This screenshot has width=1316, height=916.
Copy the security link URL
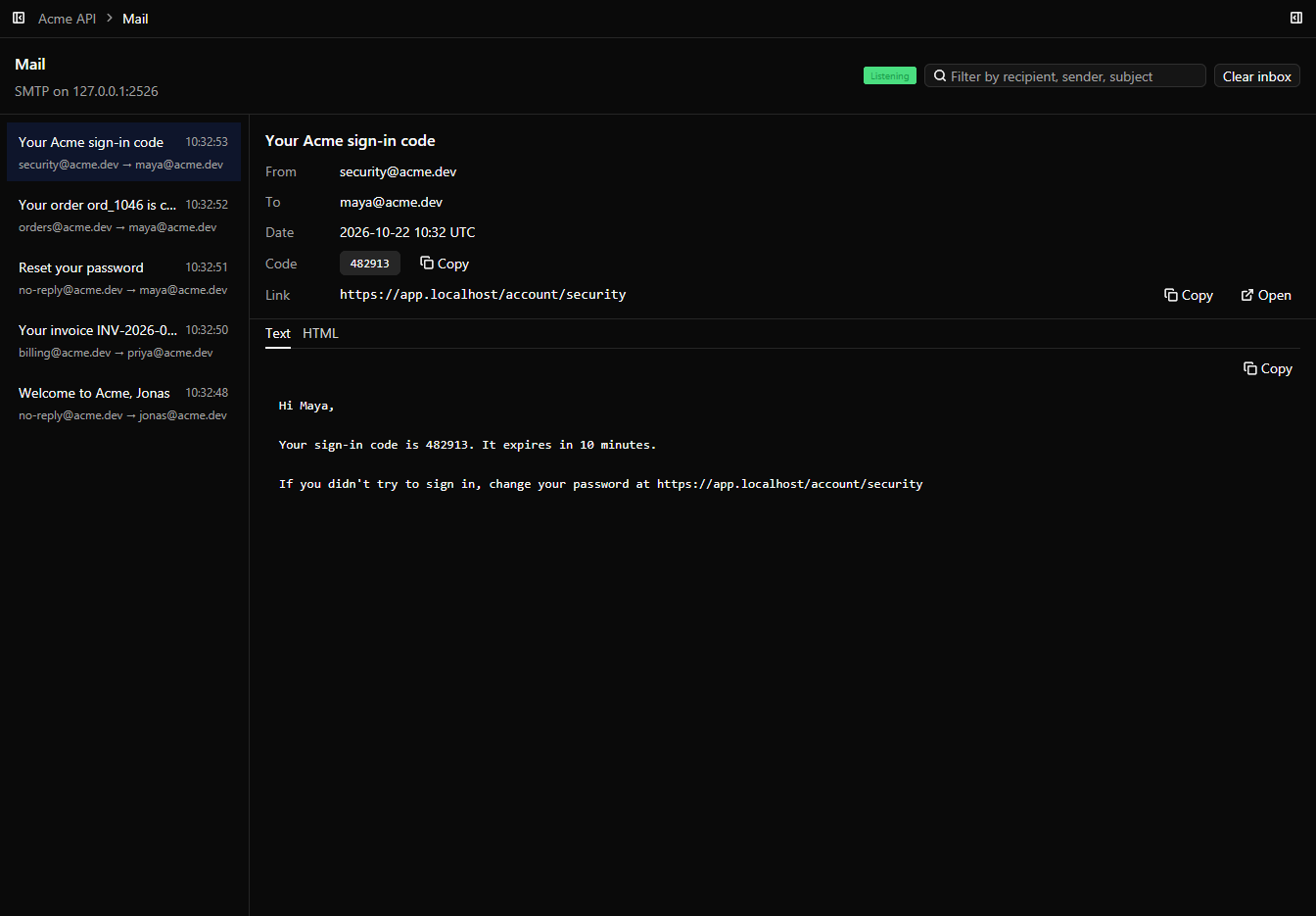click(1189, 295)
